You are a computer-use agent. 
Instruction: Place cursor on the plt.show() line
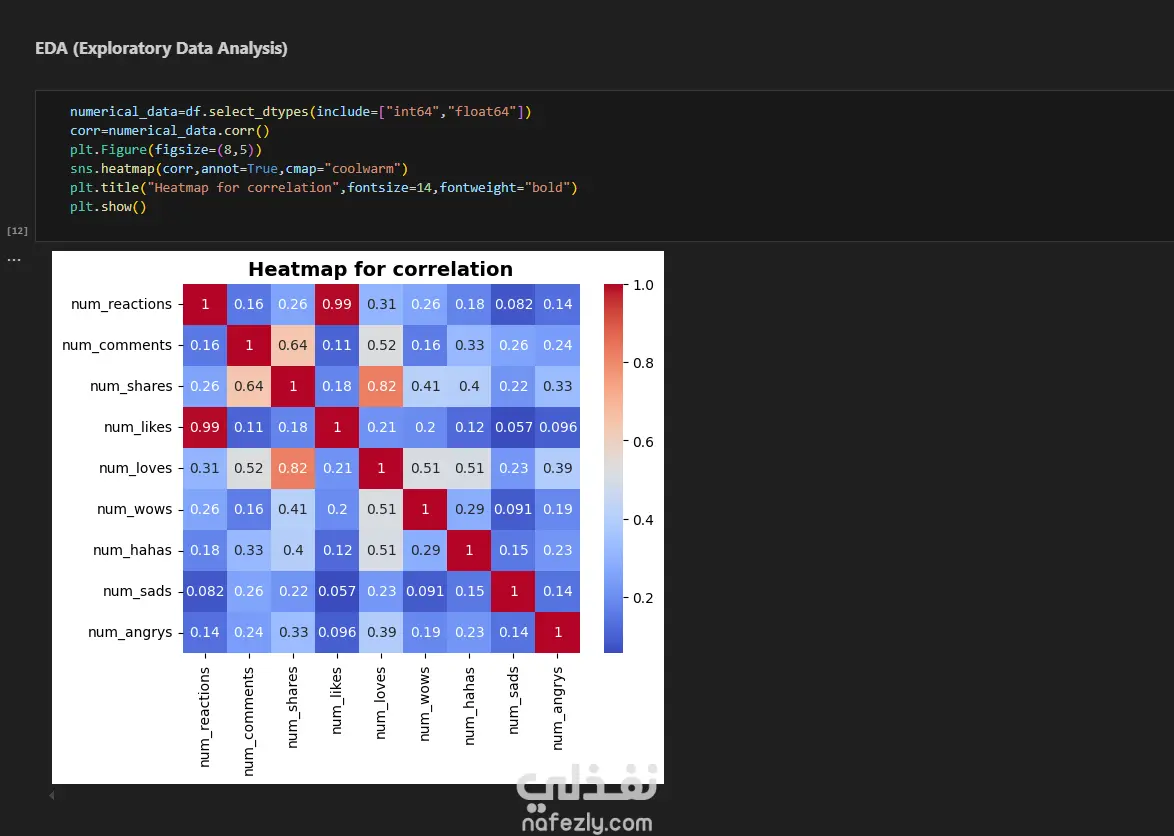click(108, 207)
